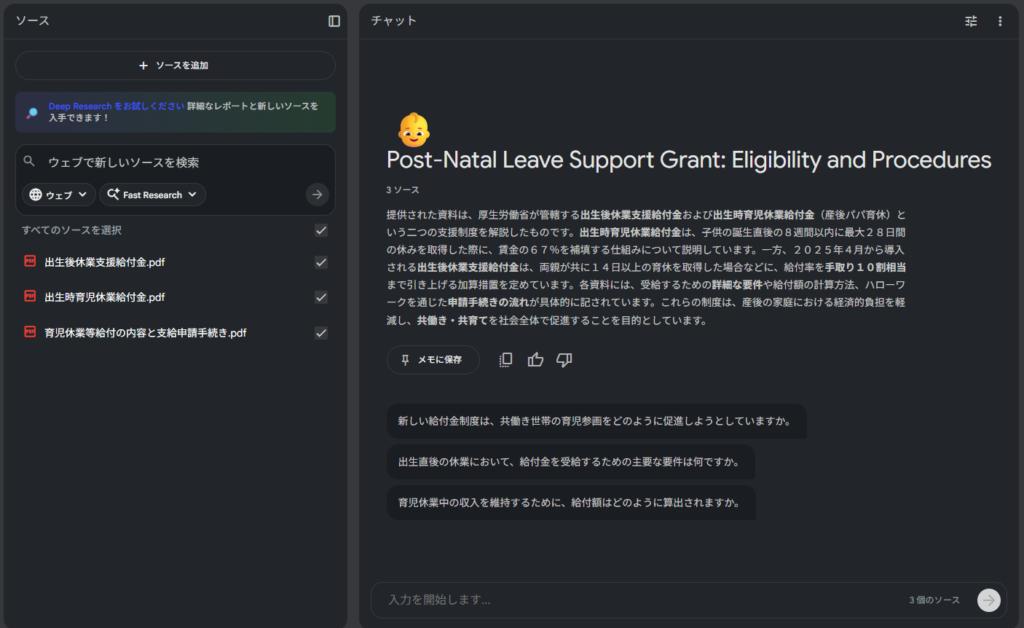Uncheck the 出生時育児休業給付金.pdf checkbox

click(x=321, y=297)
